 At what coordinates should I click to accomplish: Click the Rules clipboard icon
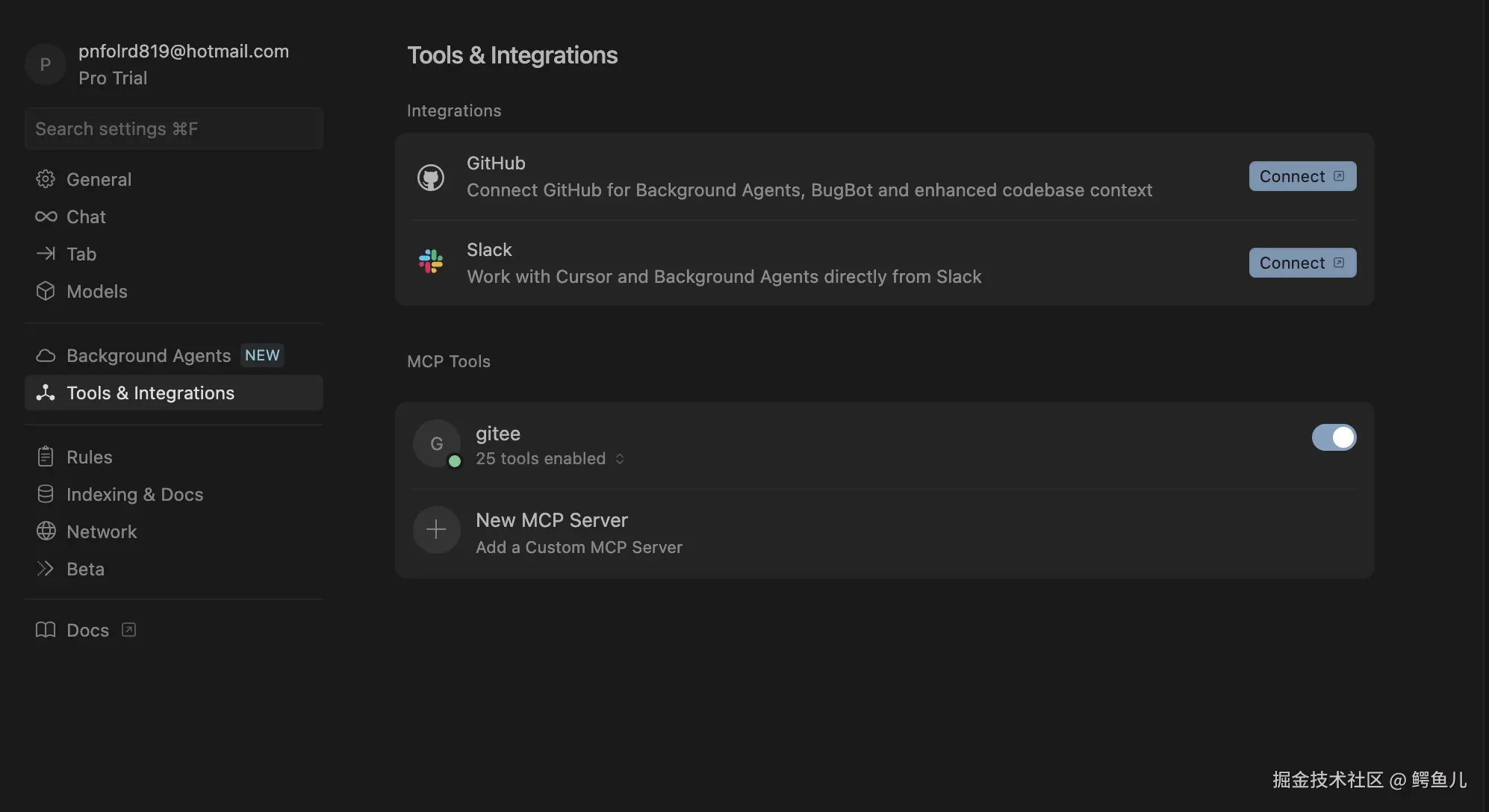click(46, 457)
